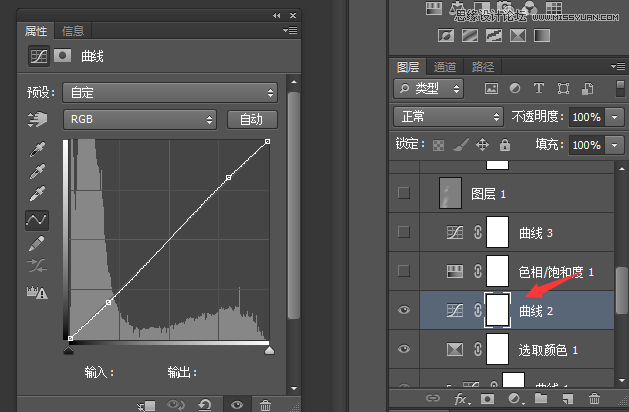Delete adjustment layer via Properties trash icon
Image resolution: width=629 pixels, height=412 pixels.
click(x=265, y=405)
